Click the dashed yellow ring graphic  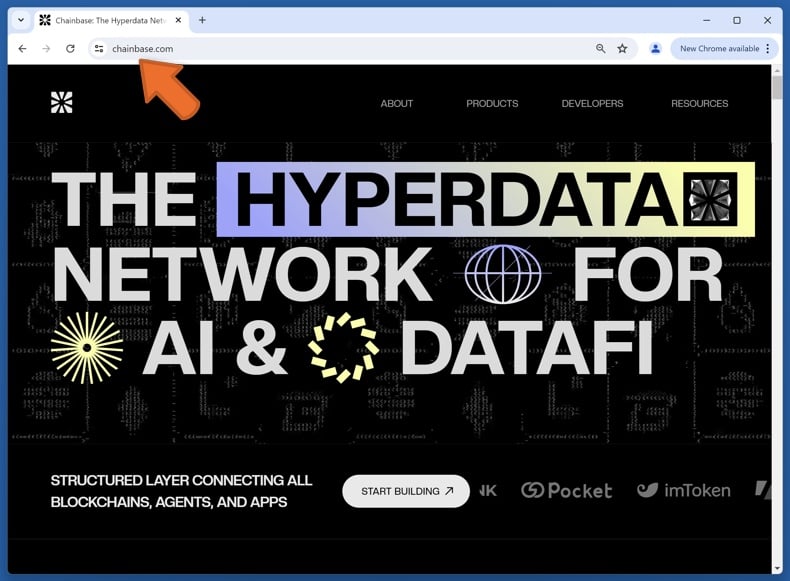(343, 348)
